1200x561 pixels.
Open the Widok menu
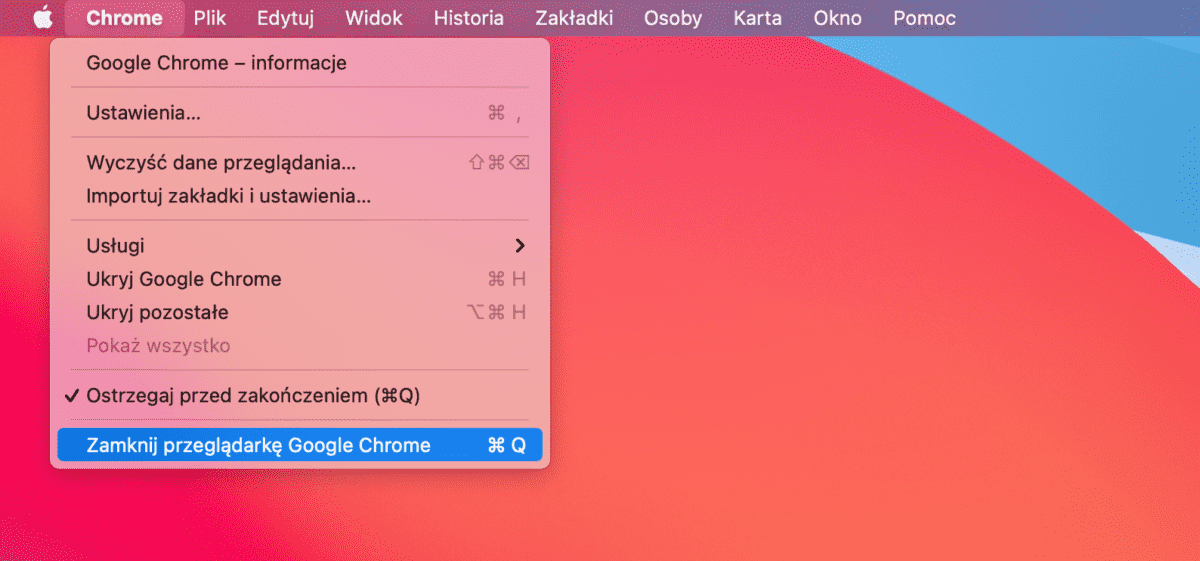pyautogui.click(x=374, y=18)
